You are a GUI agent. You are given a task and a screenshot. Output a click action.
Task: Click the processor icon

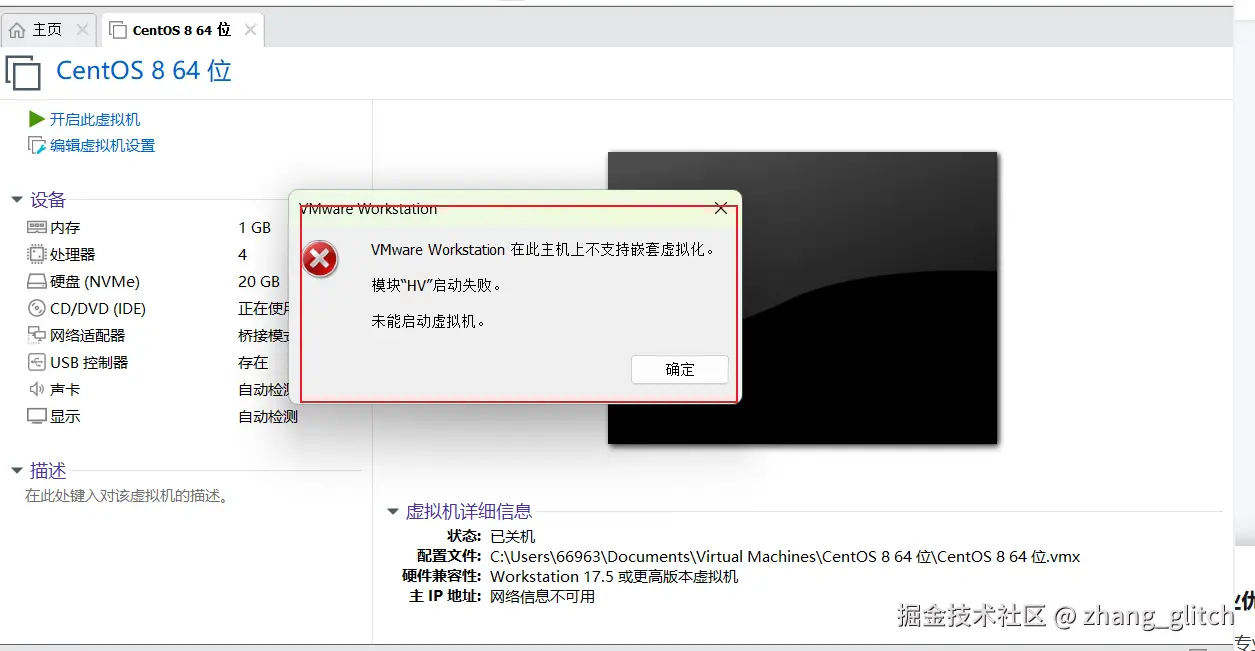(37, 254)
